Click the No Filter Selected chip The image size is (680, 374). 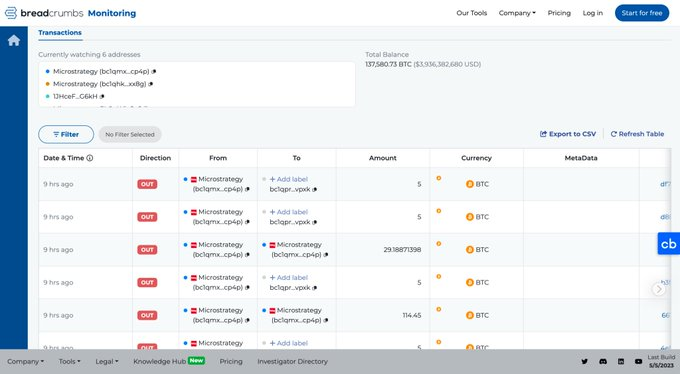tap(130, 135)
